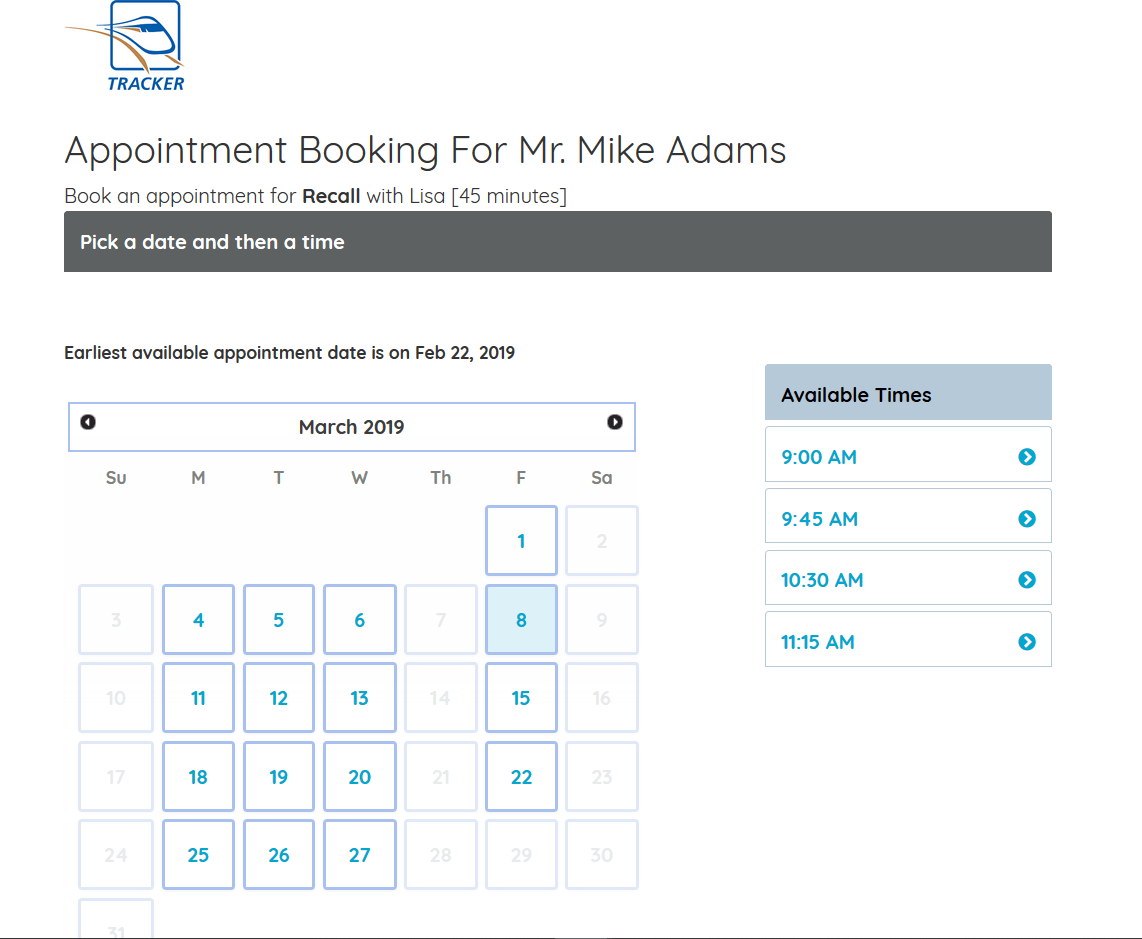The image size is (1142, 939).
Task: Pick March 13 in the calendar
Action: point(360,698)
